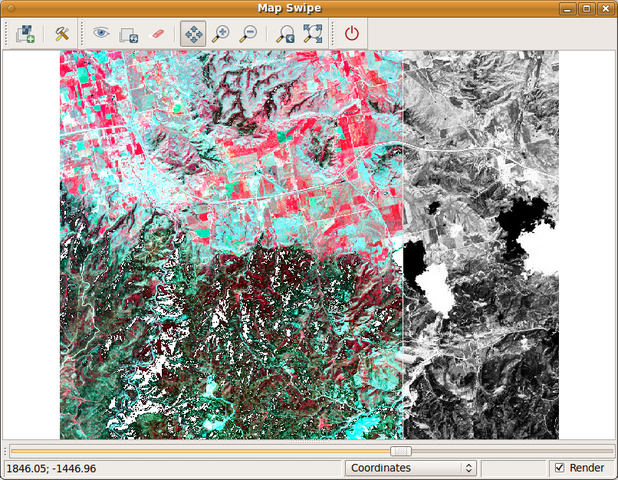The image size is (618, 480).
Task: Click the eye icon to display map
Action: tap(101, 33)
